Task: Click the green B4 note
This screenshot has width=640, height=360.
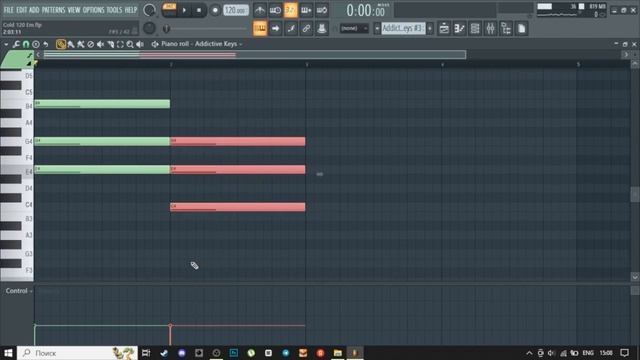Action: (102, 104)
